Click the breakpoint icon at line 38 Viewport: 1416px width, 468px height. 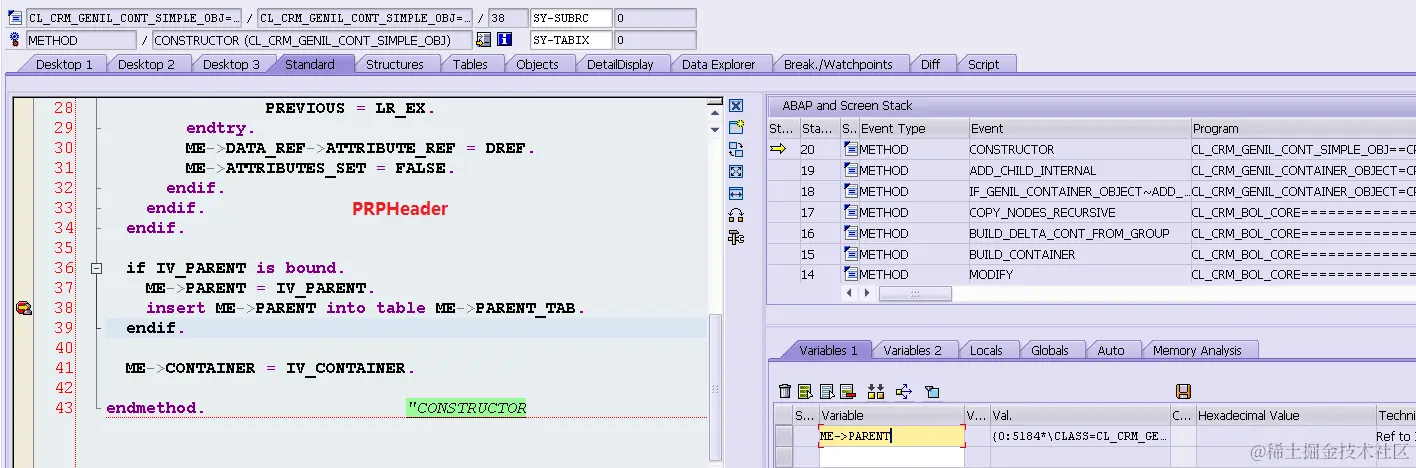pos(24,309)
